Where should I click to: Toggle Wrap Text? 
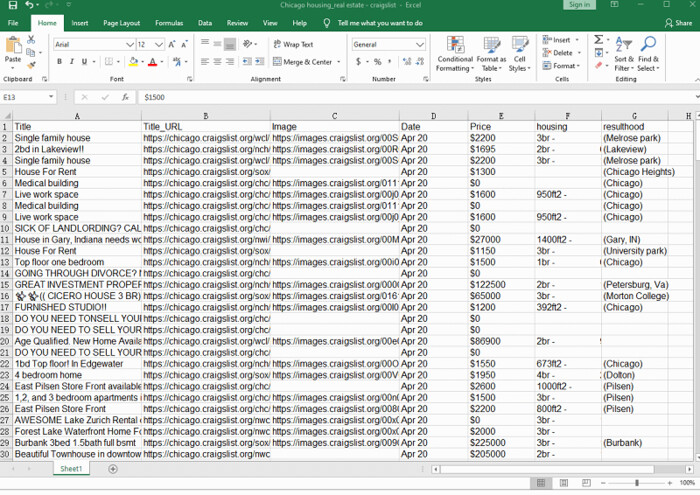pyautogui.click(x=293, y=44)
